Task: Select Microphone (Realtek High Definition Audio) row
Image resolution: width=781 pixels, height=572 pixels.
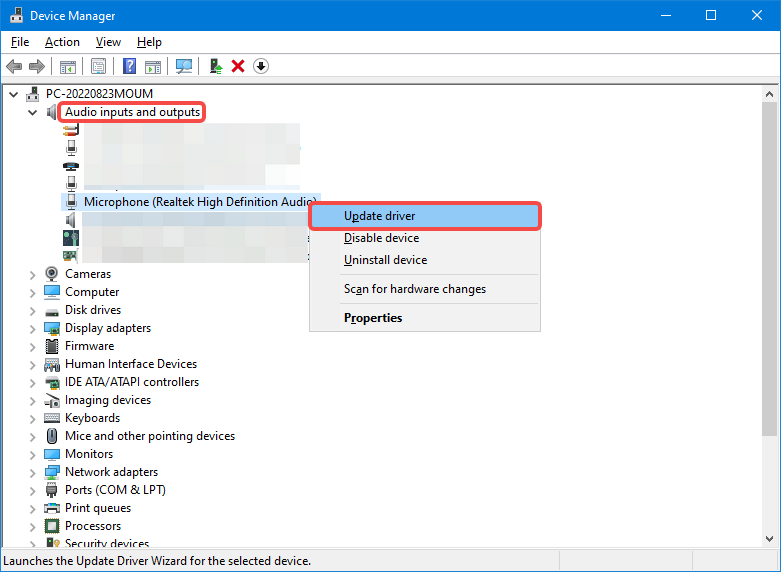Action: tap(191, 202)
